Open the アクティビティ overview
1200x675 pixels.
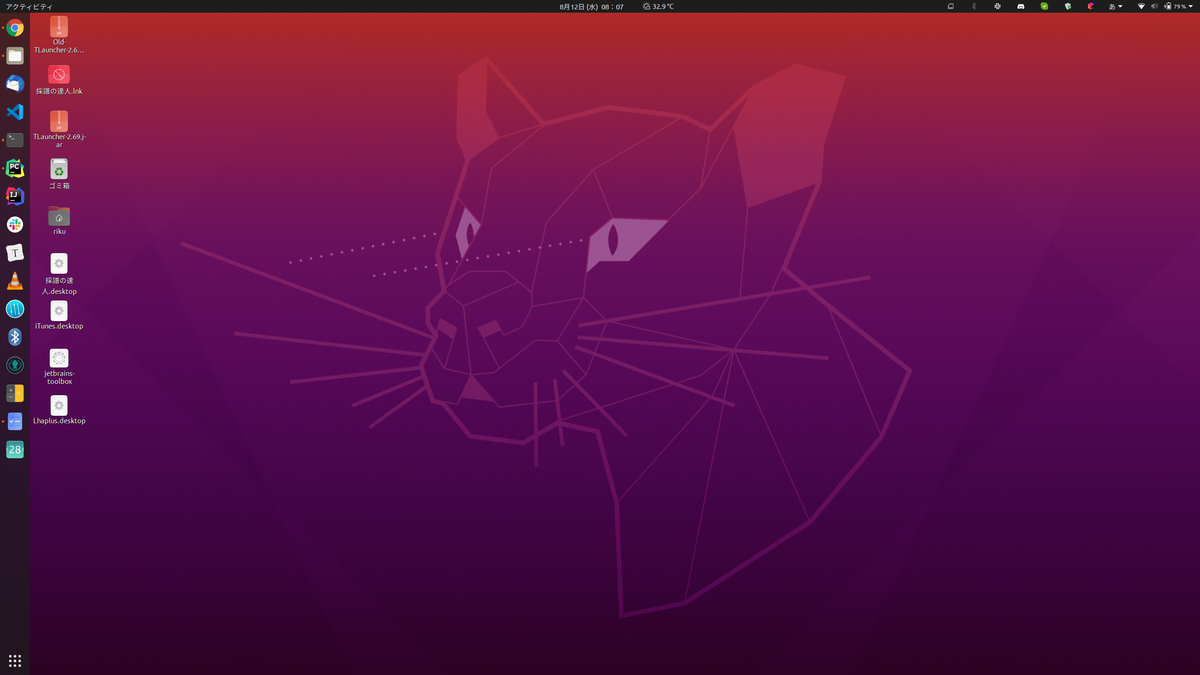click(x=29, y=6)
